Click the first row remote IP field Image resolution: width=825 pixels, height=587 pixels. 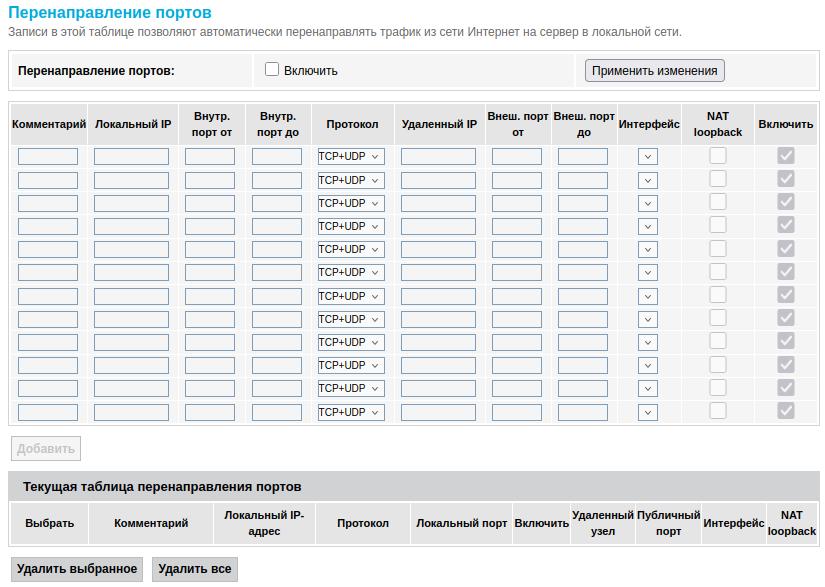pos(438,156)
